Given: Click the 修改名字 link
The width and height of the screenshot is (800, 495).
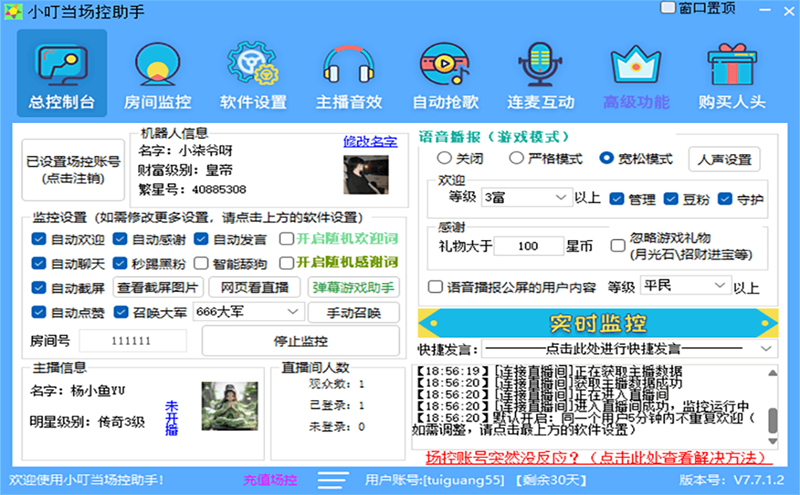Looking at the screenshot, I should 370,142.
